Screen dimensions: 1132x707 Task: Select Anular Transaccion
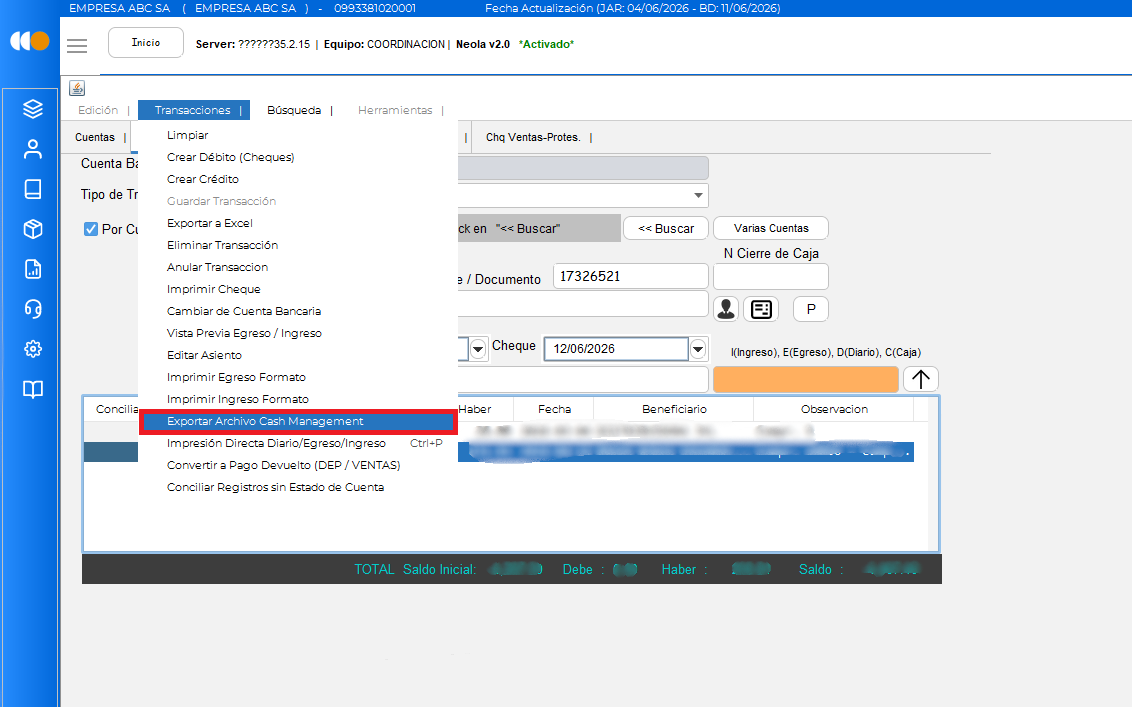pyautogui.click(x=297, y=267)
